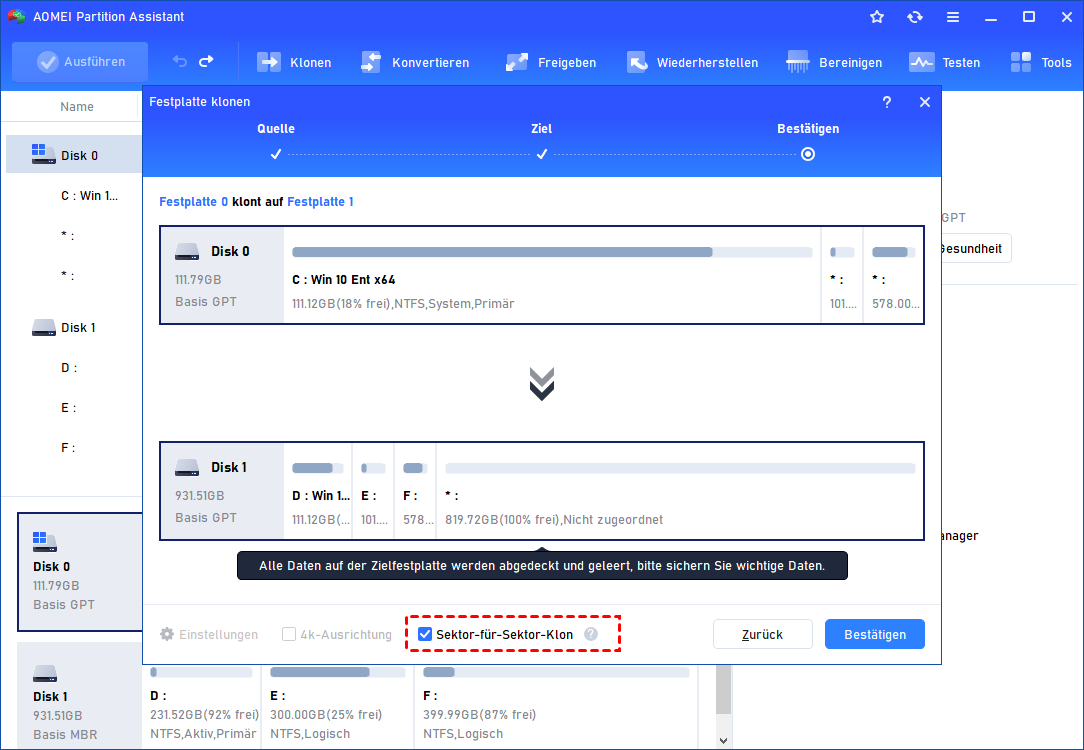Select Disk 1 in the left tree
The width and height of the screenshot is (1084, 750).
[78, 328]
